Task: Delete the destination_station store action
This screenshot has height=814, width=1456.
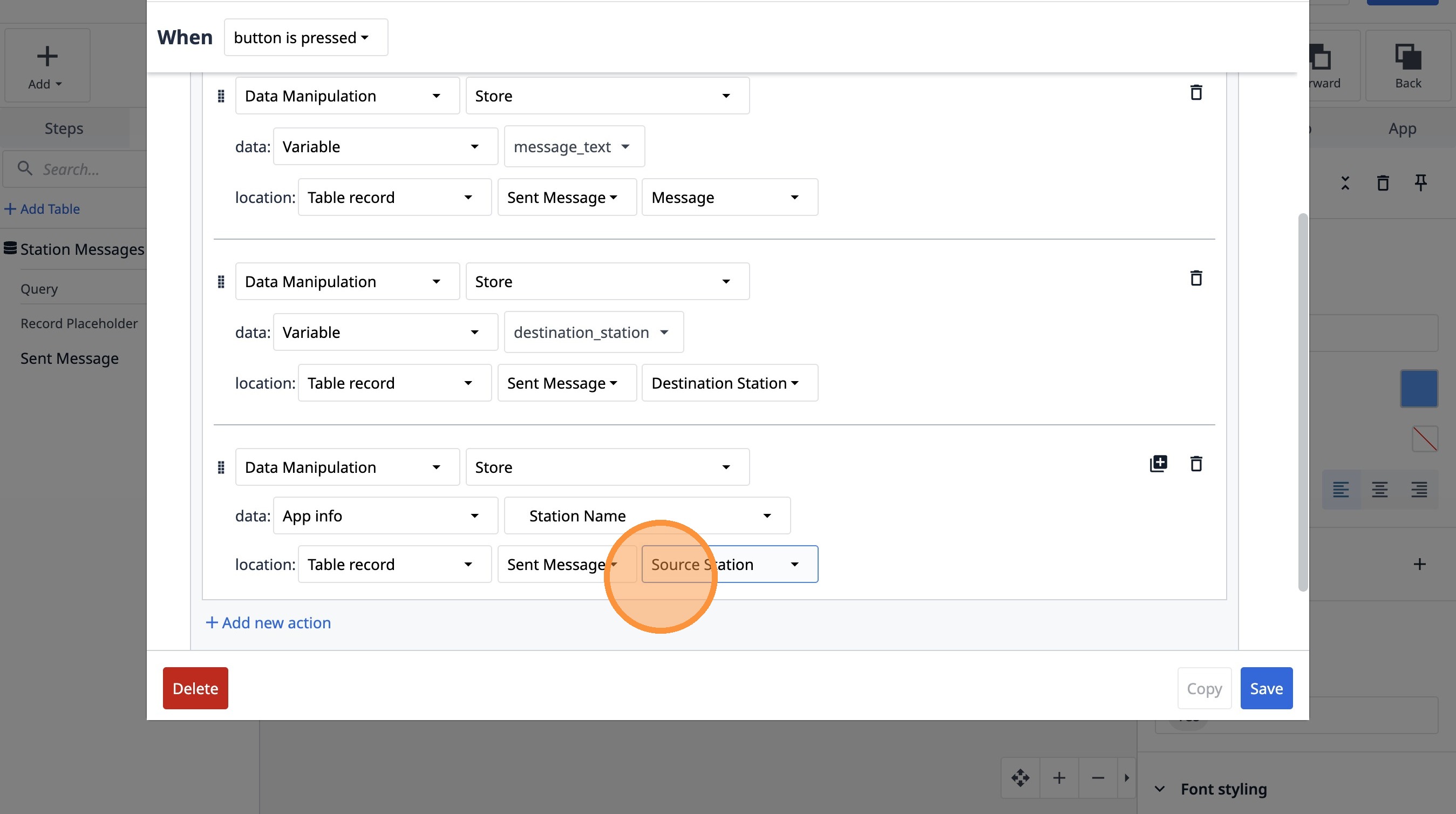Action: (x=1195, y=278)
